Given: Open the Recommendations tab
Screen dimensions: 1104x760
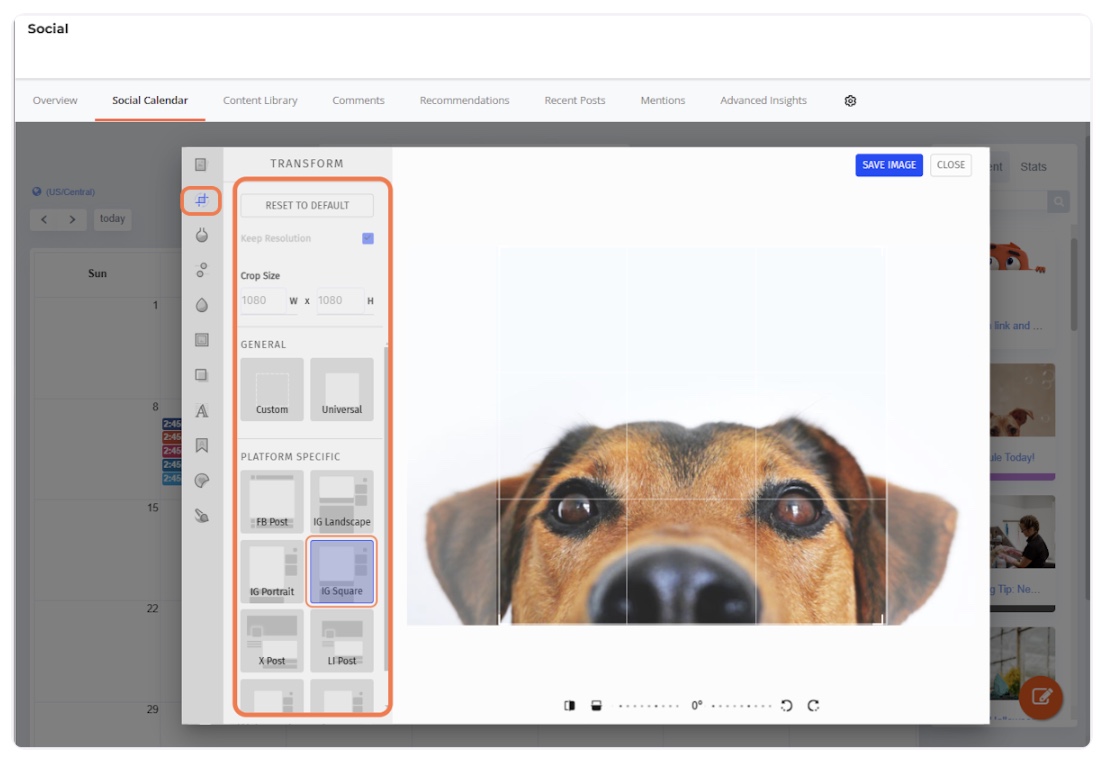Looking at the screenshot, I should coord(464,100).
